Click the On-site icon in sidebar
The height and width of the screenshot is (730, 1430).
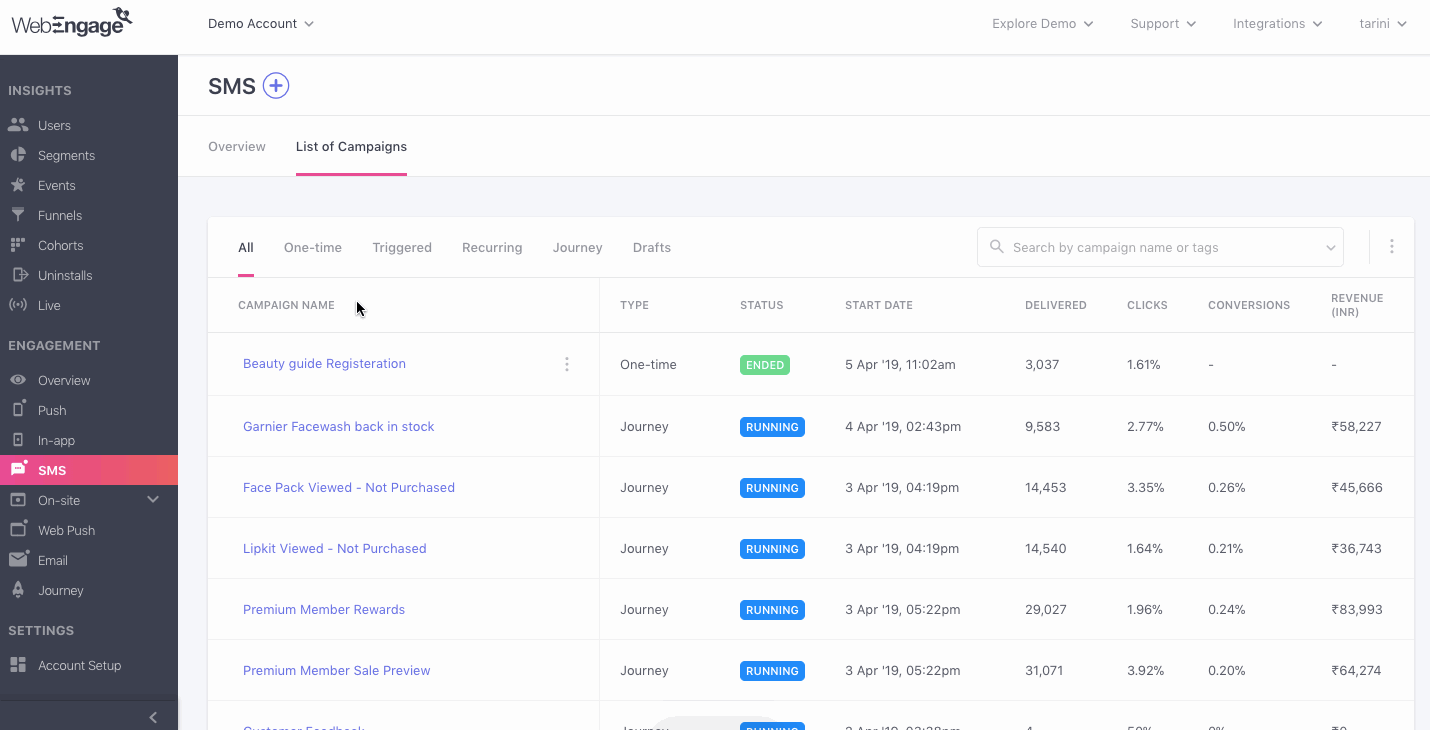click(x=18, y=500)
